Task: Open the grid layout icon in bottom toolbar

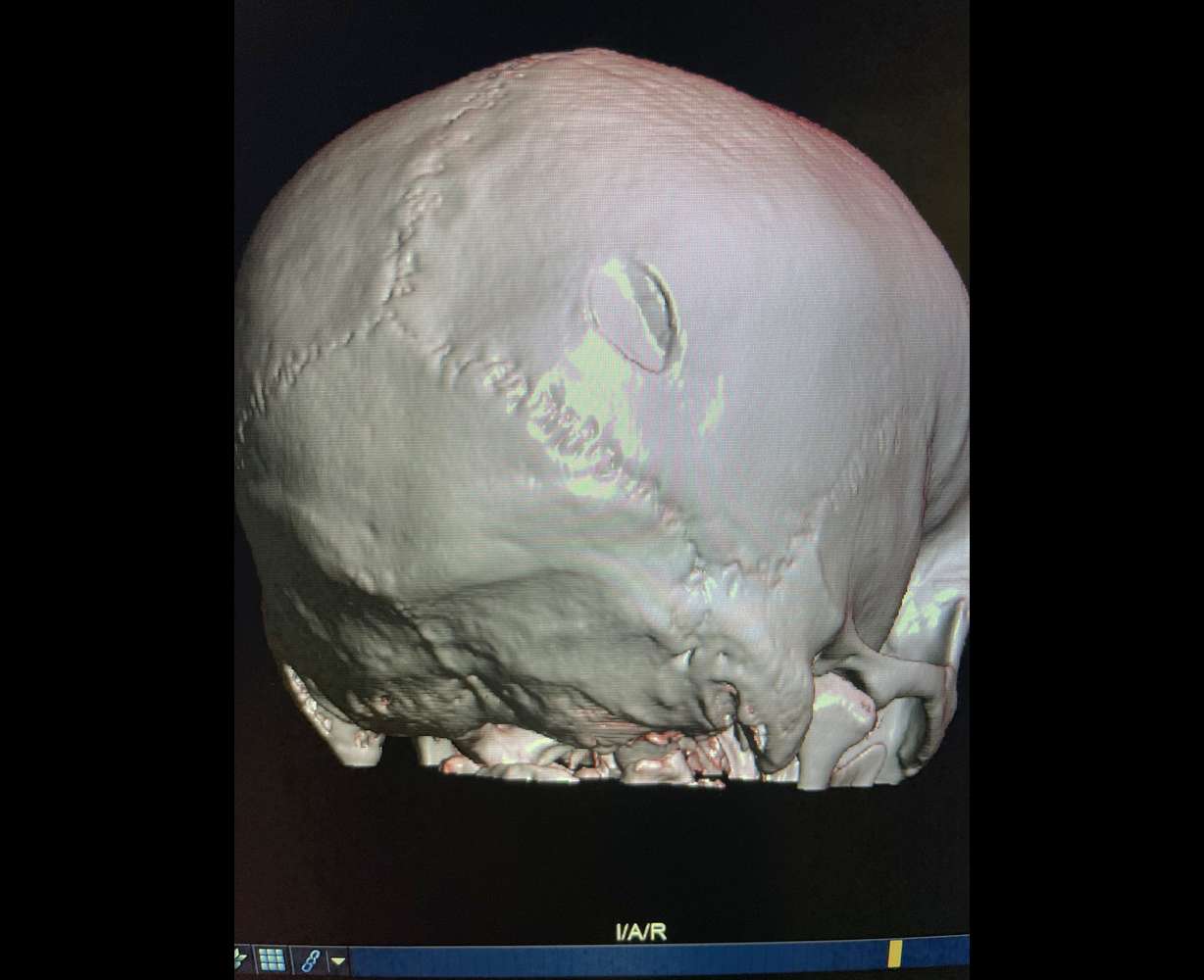Action: point(272,958)
